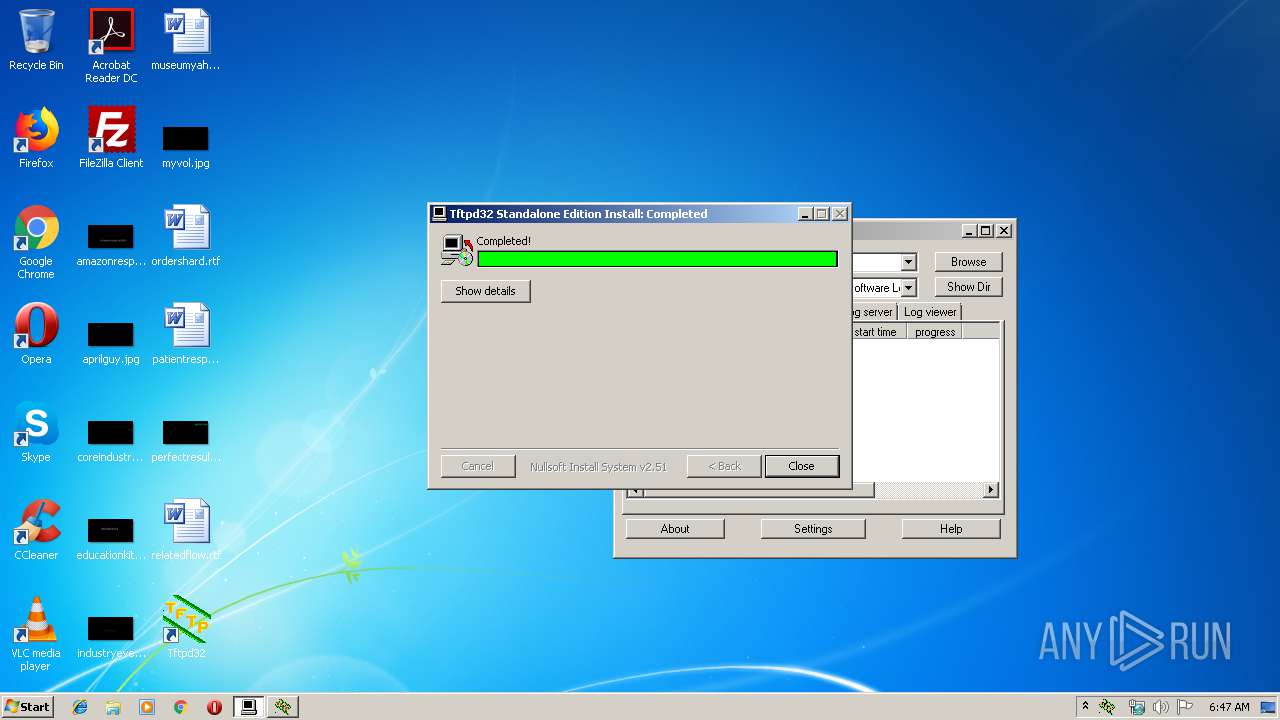Select the myvol.jpg file icon
This screenshot has width=1280, height=720.
186,145
